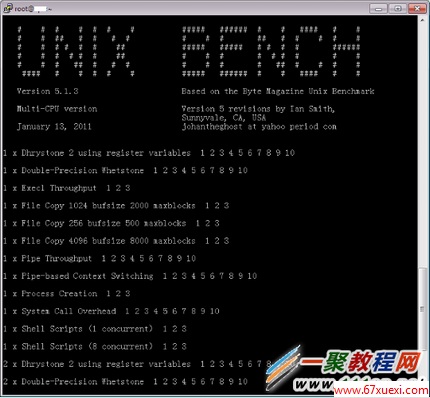Click 'Version 5 revisions by Ian Smith' line
Screen dimensions: 430x398
coord(258,109)
